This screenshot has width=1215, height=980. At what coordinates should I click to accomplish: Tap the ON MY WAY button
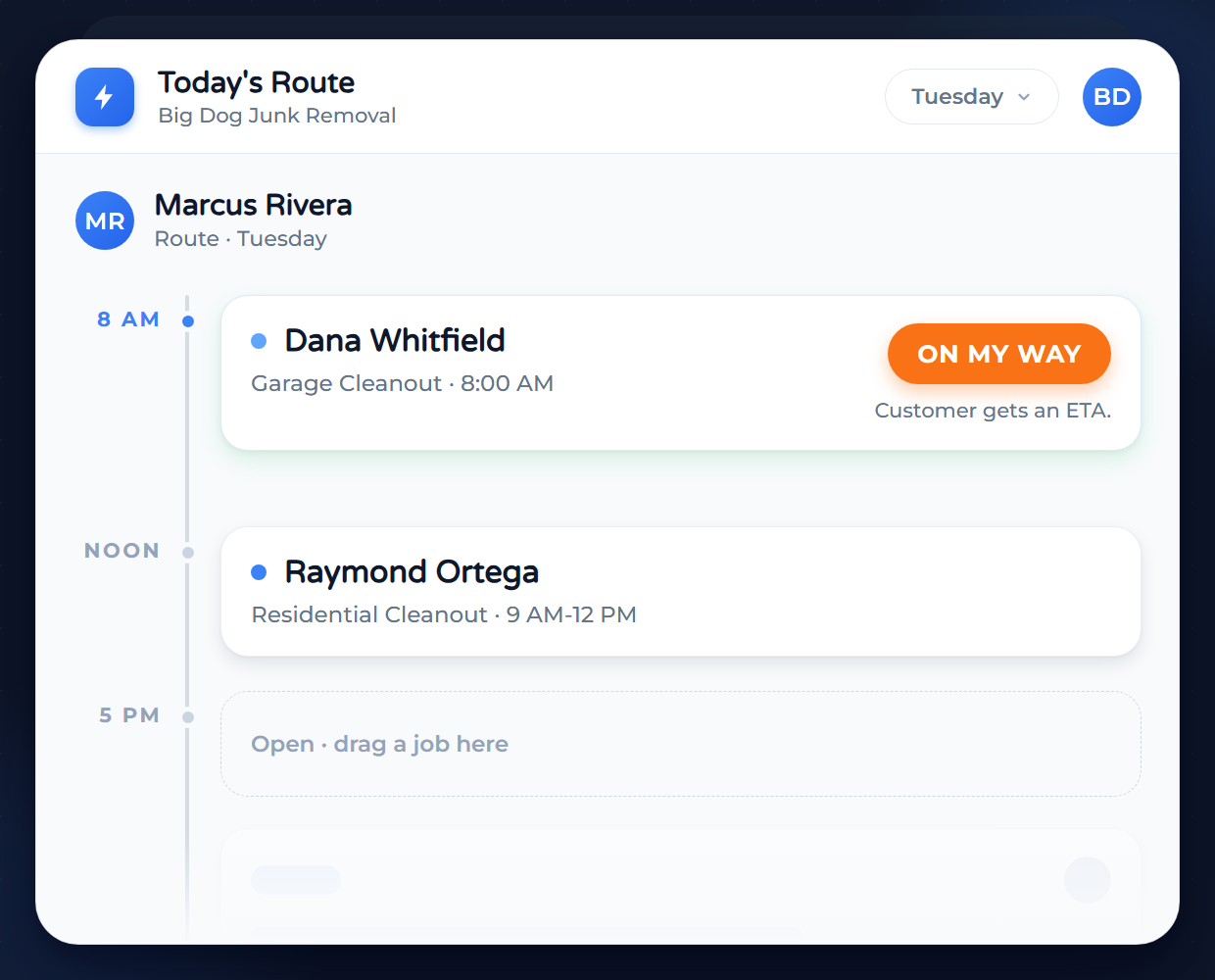tap(998, 354)
